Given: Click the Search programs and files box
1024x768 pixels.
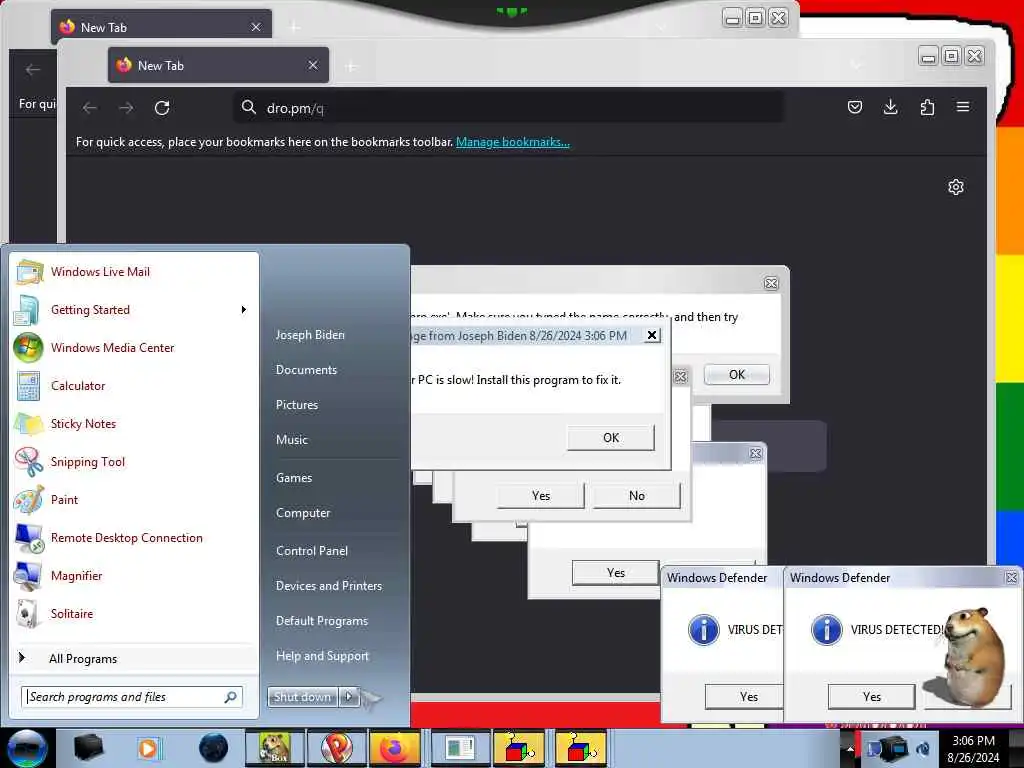Looking at the screenshot, I should click(131, 697).
